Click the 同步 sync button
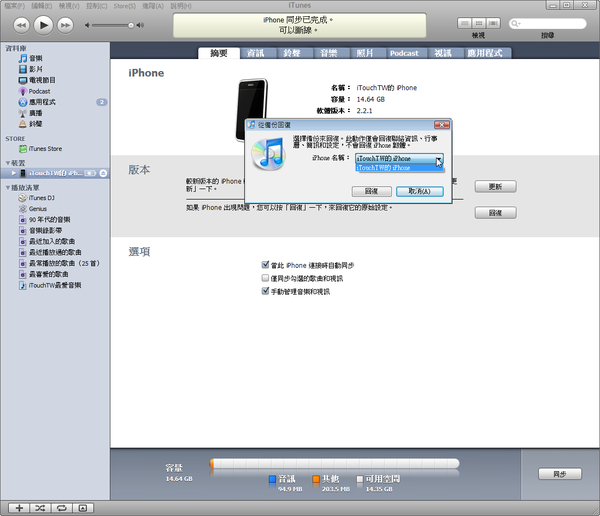The height and width of the screenshot is (516, 600). [560, 474]
